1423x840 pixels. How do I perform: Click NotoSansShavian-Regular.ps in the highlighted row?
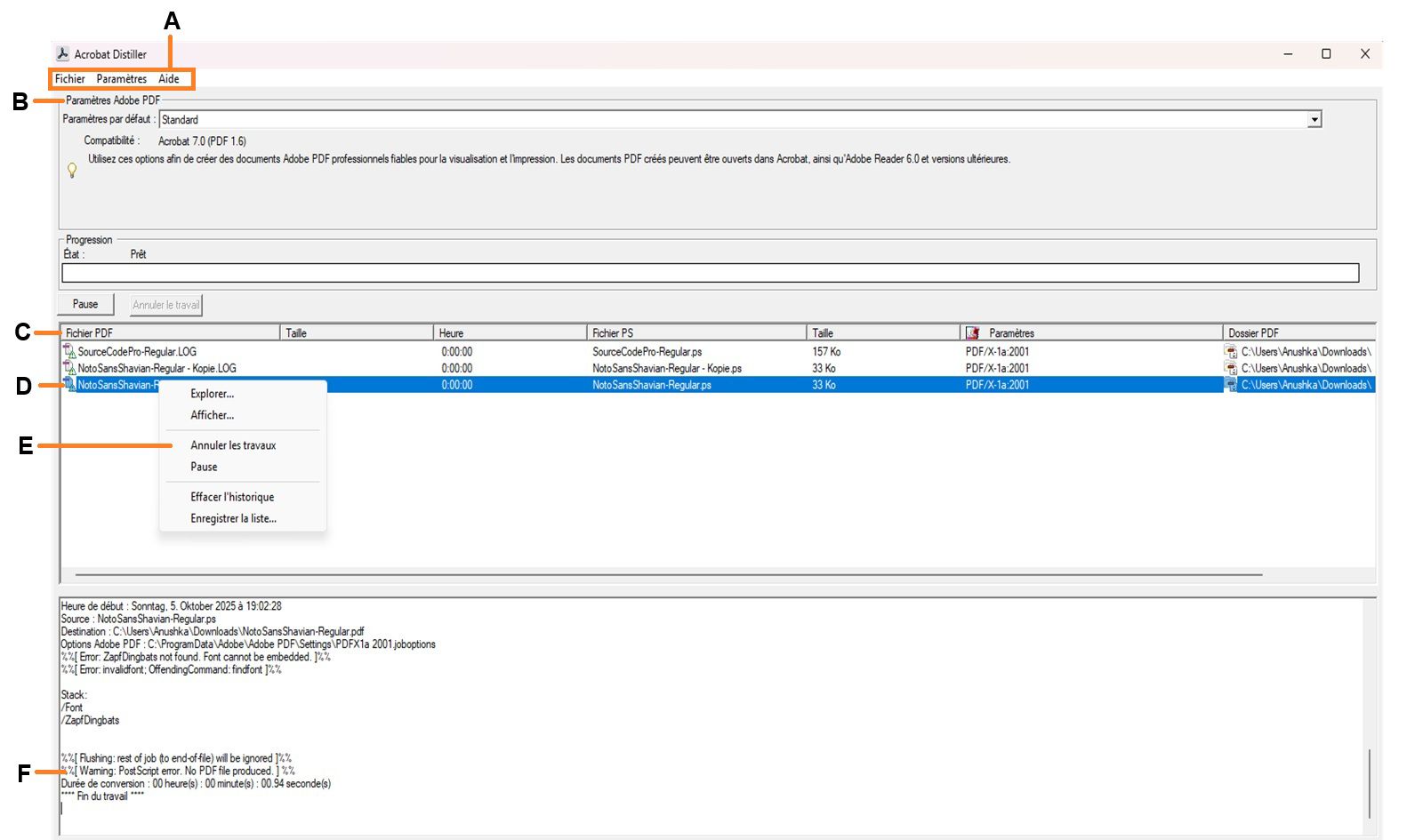(652, 385)
